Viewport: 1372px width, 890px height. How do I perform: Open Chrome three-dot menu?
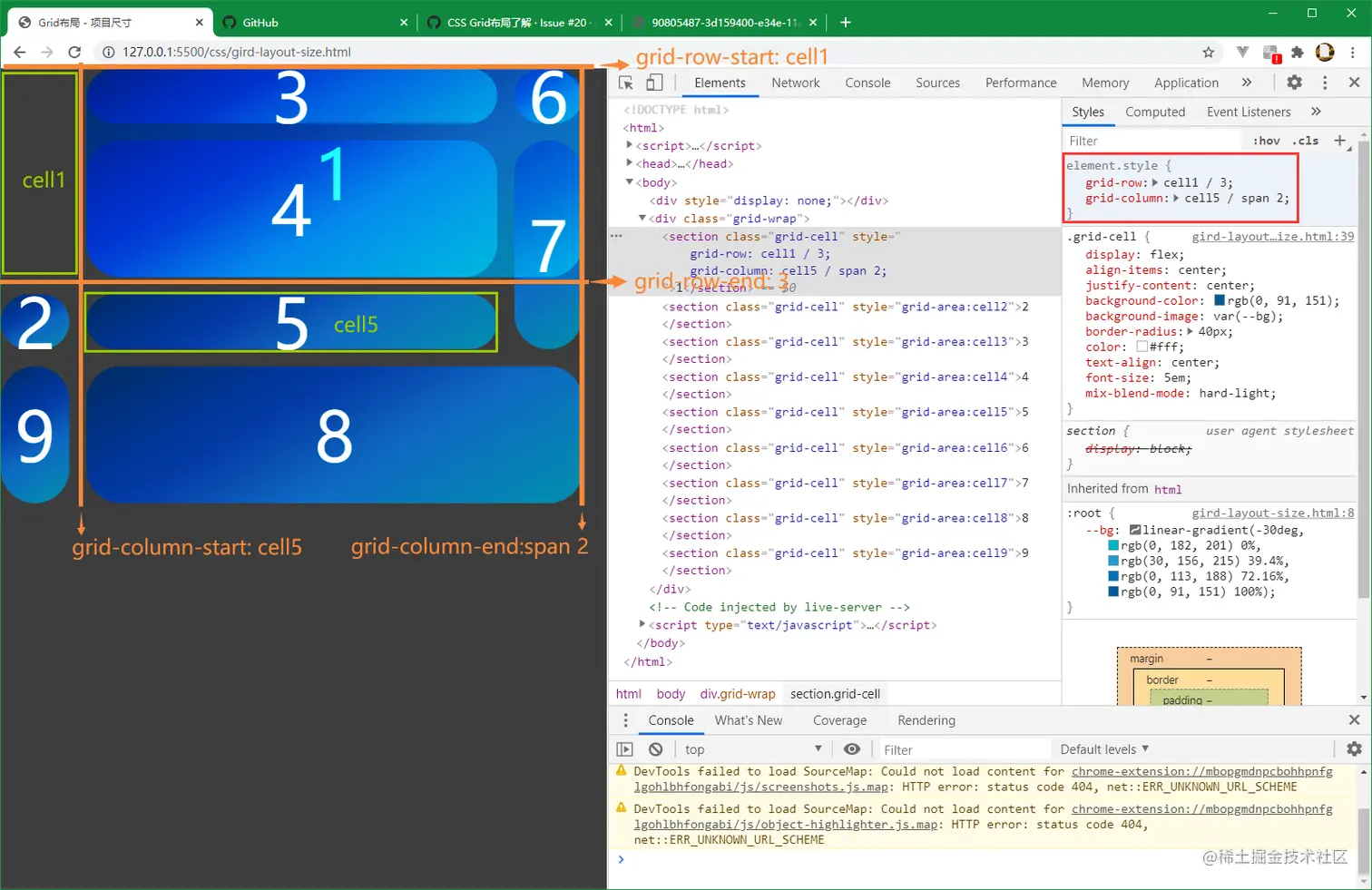click(1352, 53)
